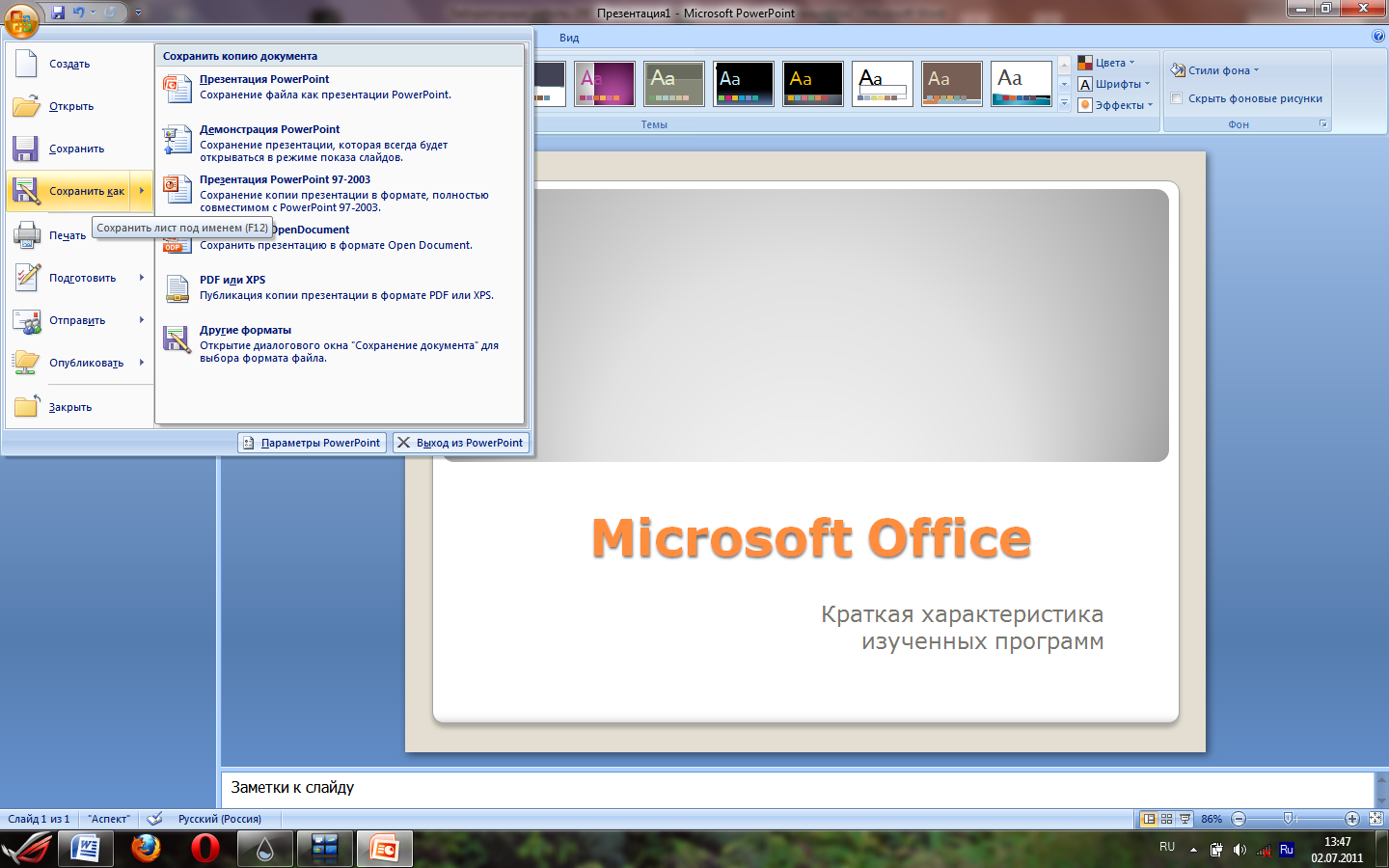This screenshot has width=1389, height=868.
Task: Apply the white theme with teal bar
Action: (x=1021, y=84)
